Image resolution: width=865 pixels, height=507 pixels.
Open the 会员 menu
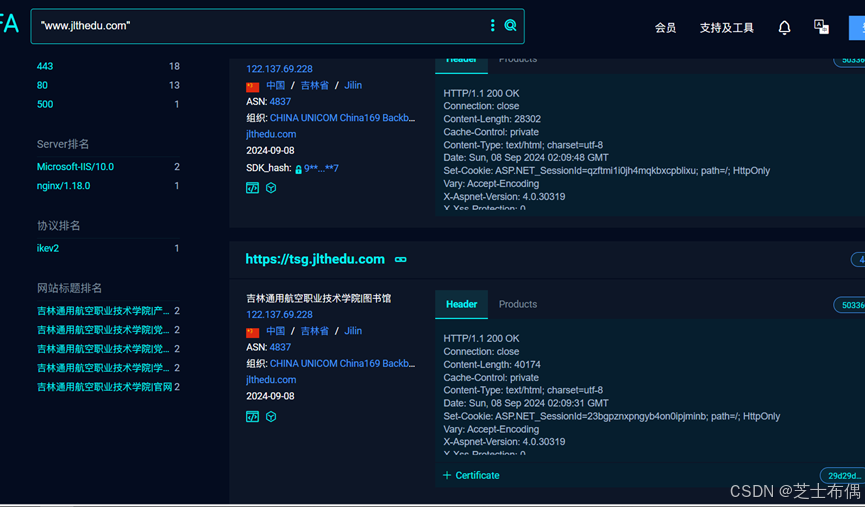click(x=665, y=28)
